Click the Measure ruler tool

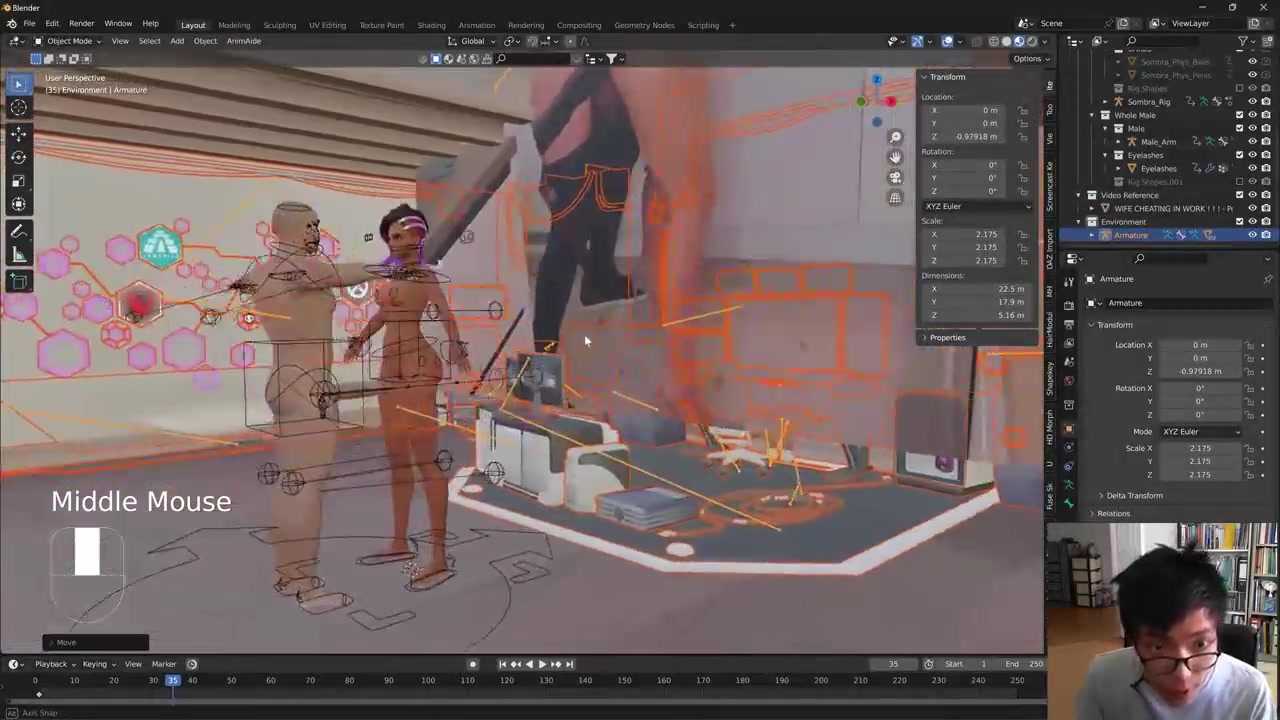18,256
